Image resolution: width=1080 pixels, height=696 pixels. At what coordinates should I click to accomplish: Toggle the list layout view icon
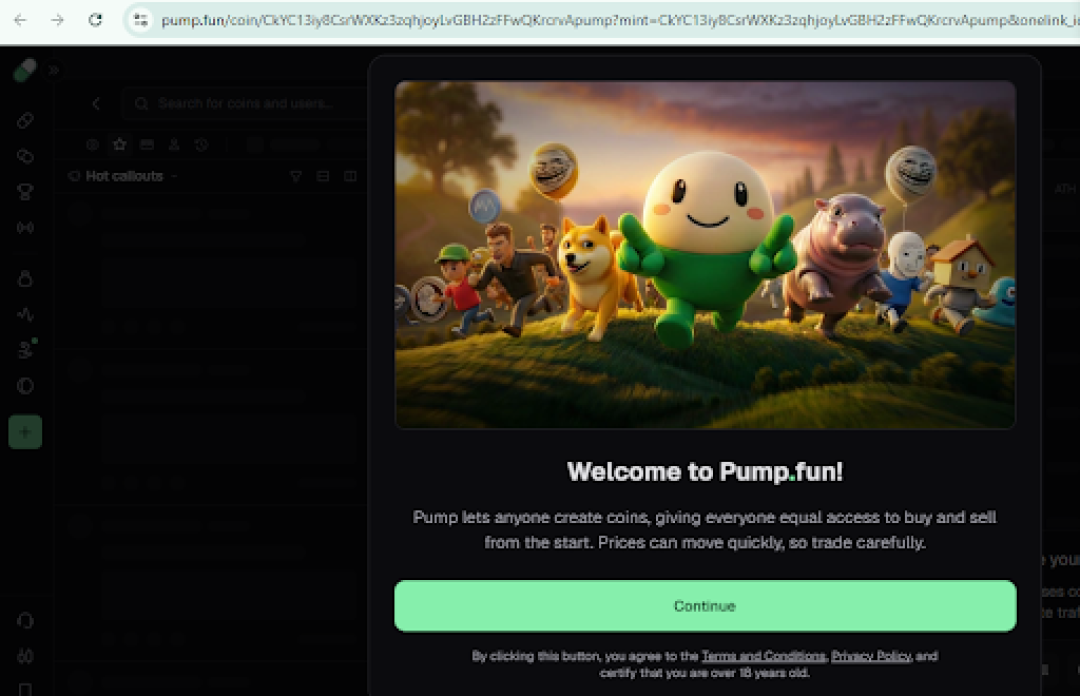pos(323,176)
